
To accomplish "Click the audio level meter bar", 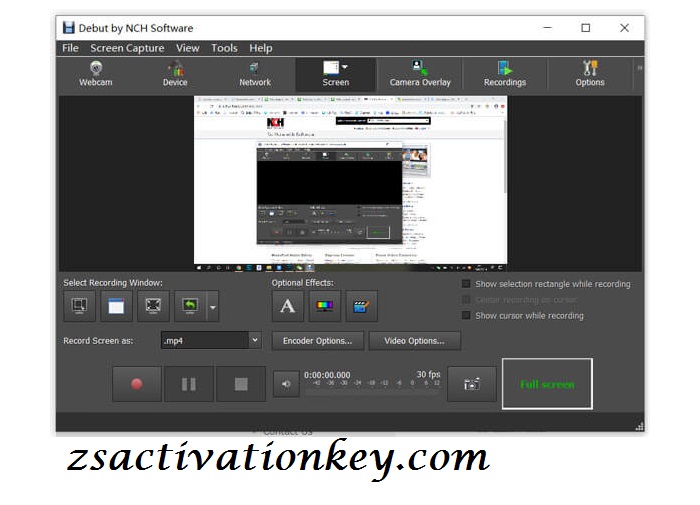I will (372, 392).
